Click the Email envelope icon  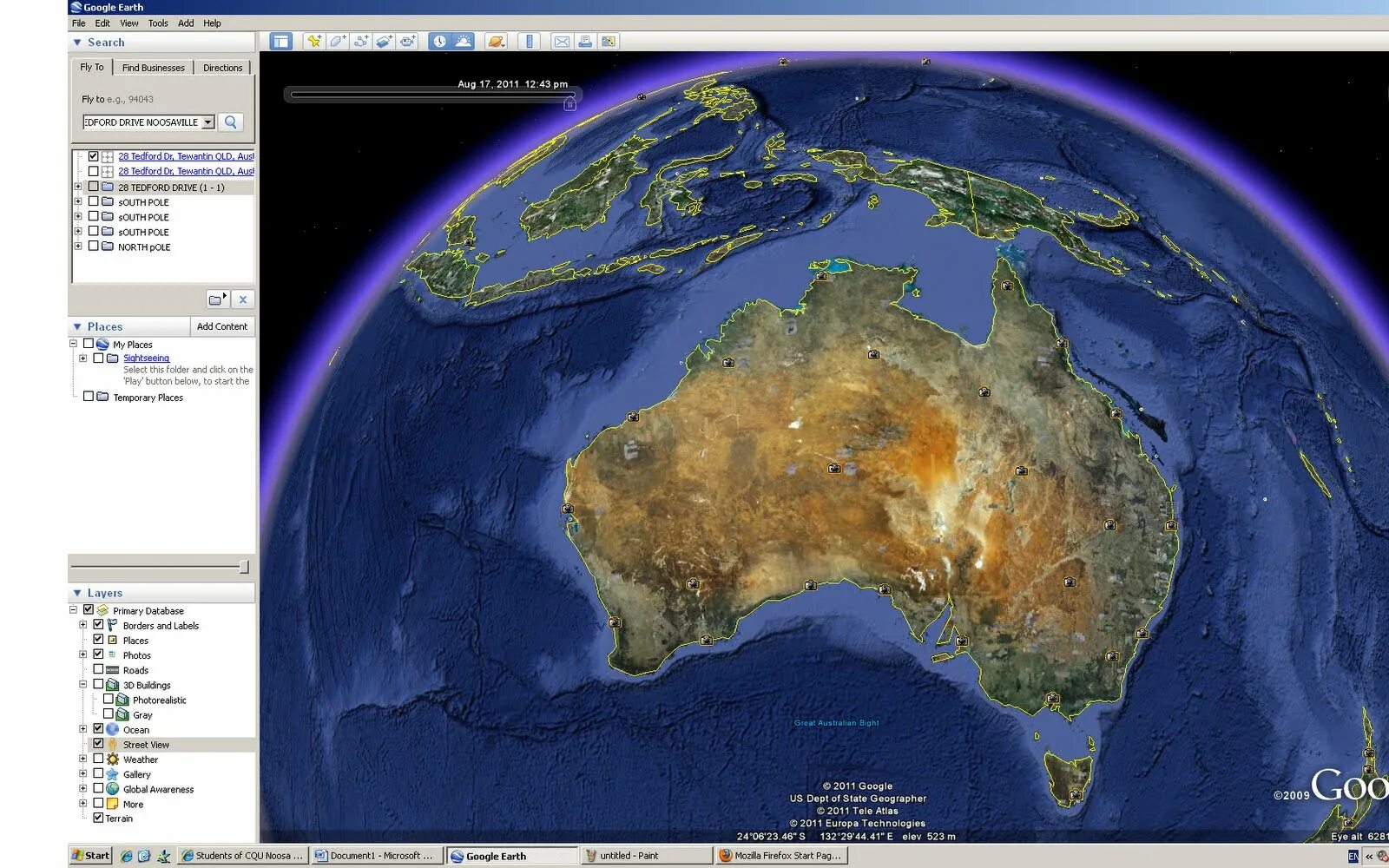pyautogui.click(x=562, y=42)
